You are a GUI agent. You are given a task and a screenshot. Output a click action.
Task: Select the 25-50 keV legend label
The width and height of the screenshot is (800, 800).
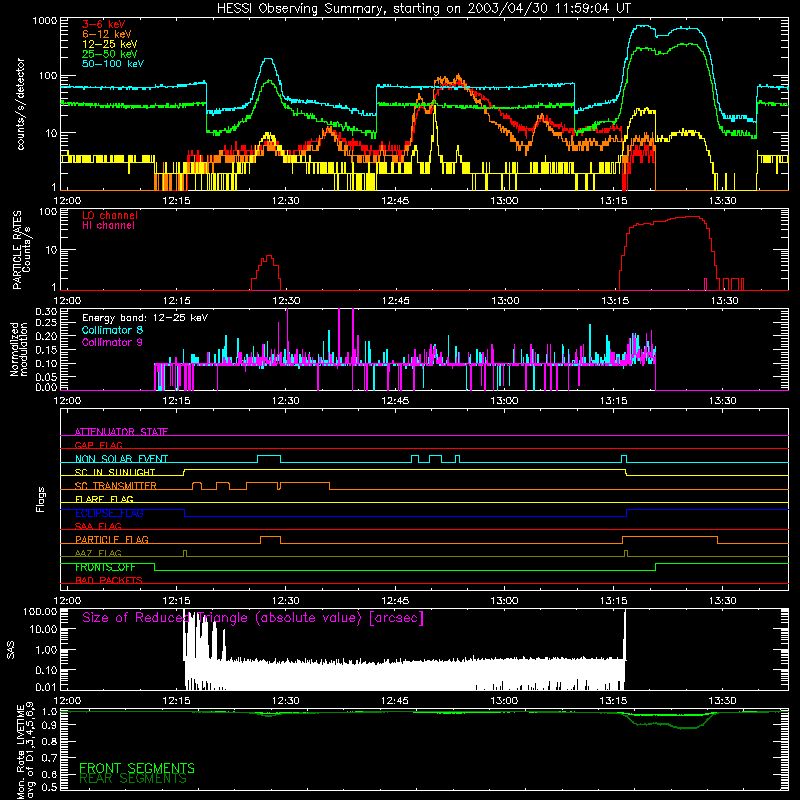click(x=110, y=54)
